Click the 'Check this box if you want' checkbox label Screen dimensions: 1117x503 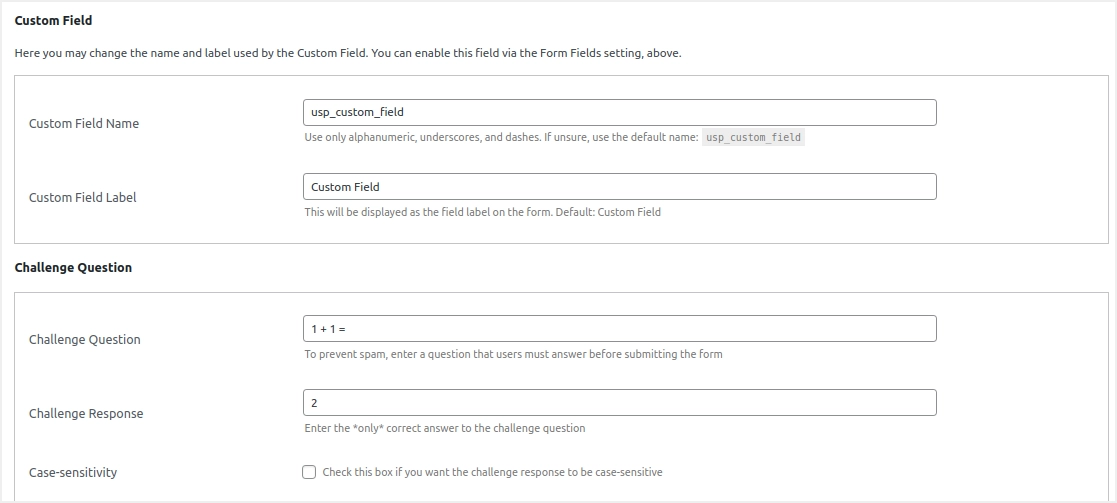[492, 472]
